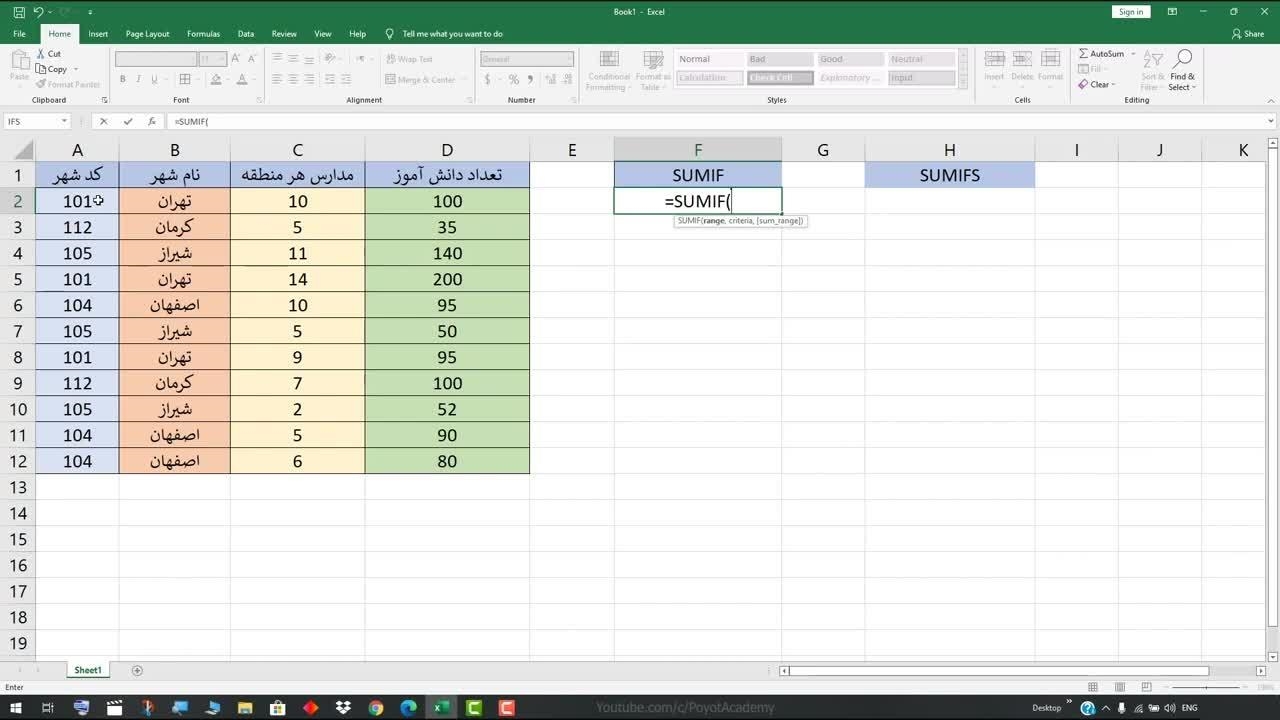Collapse the ribbon using the caret
1280x720 pixels.
click(1271, 100)
